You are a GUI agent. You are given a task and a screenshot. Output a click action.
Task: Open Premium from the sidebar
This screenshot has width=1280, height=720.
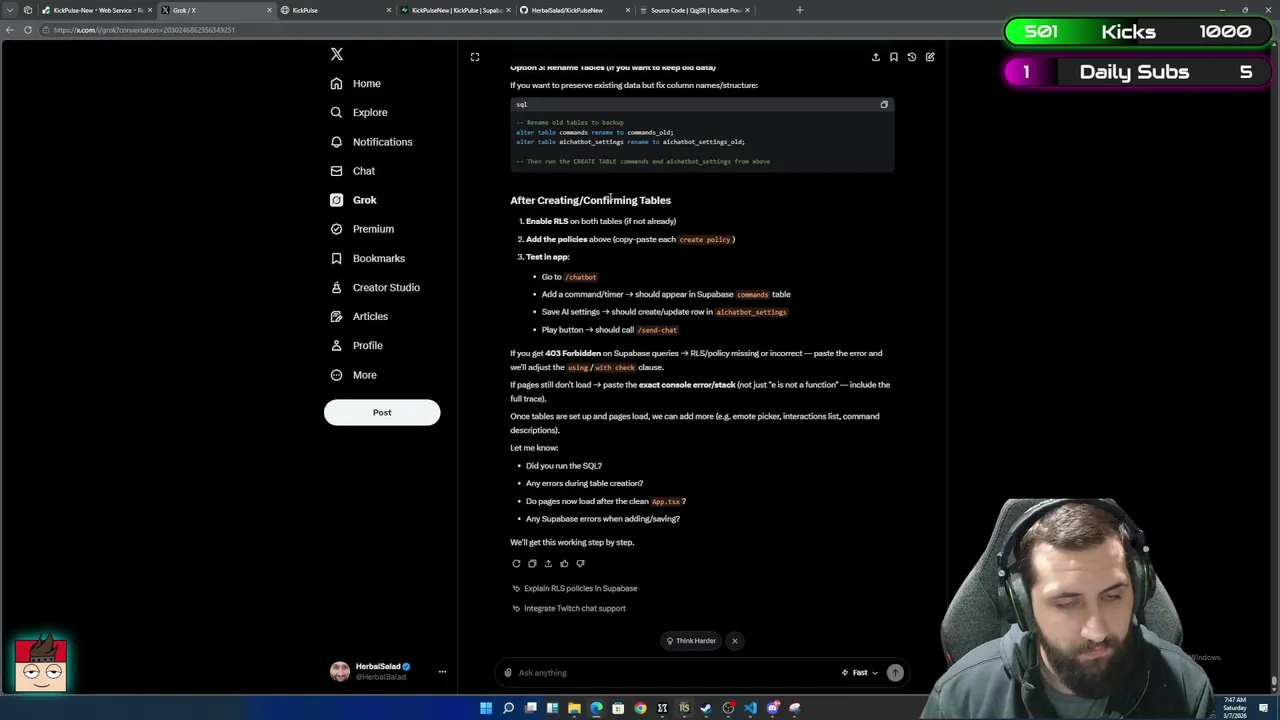point(362,229)
